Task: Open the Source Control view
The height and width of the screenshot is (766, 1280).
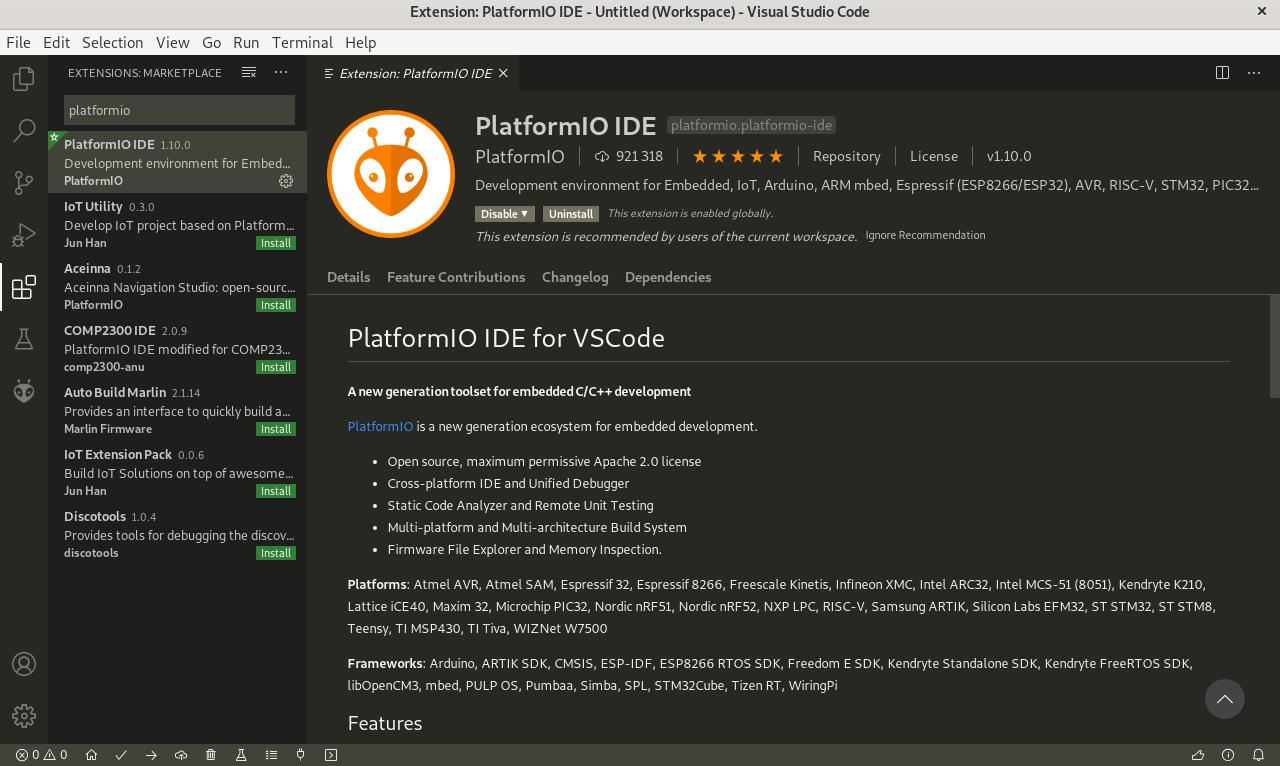Action: click(x=24, y=182)
